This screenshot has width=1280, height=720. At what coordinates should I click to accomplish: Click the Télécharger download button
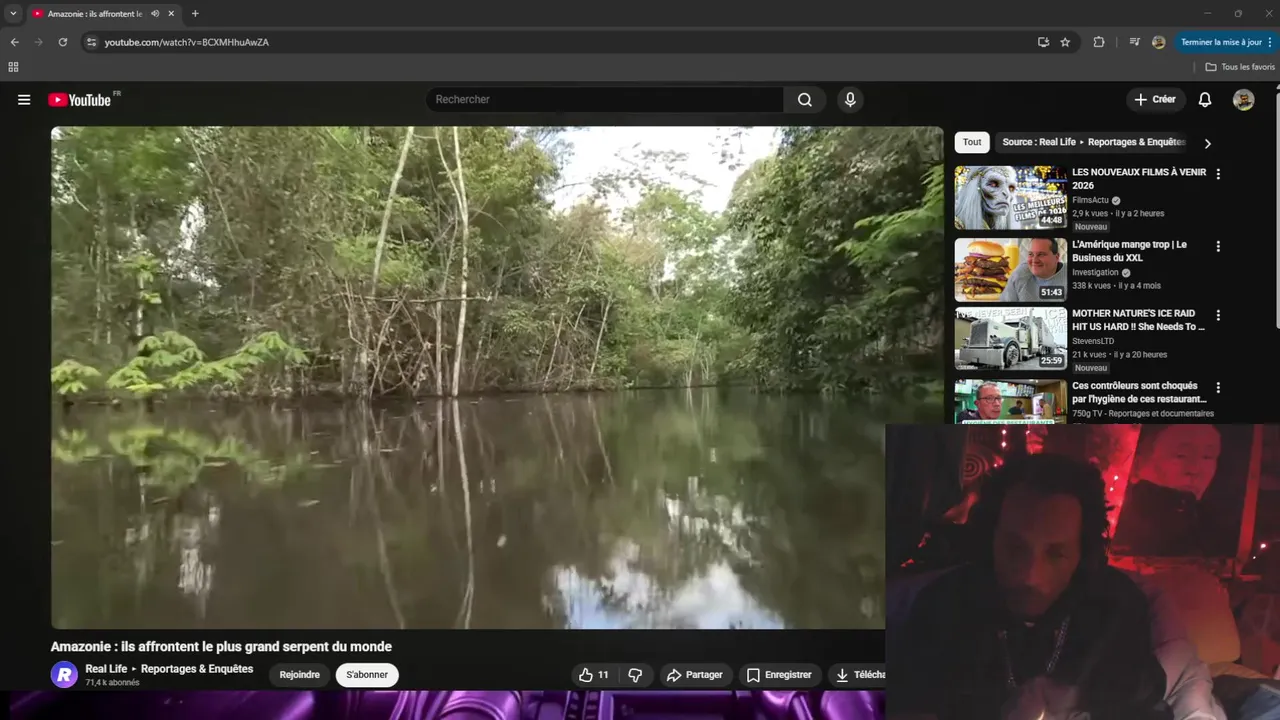[x=858, y=675]
